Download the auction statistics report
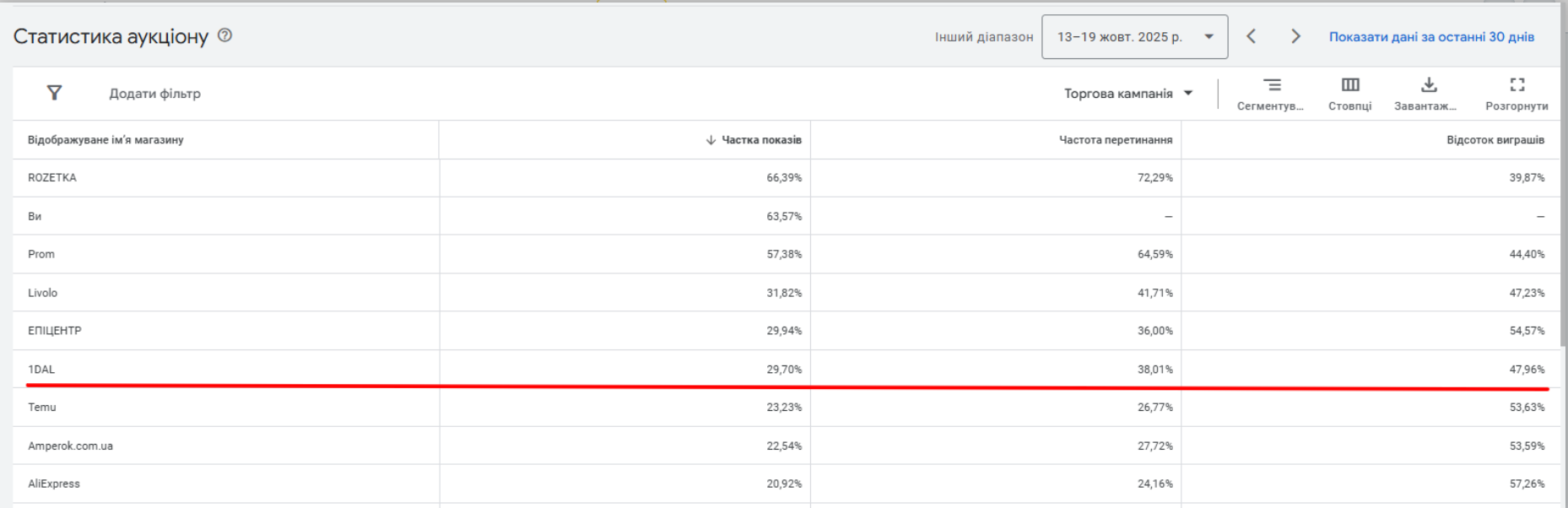The image size is (1568, 508). coord(1428,93)
